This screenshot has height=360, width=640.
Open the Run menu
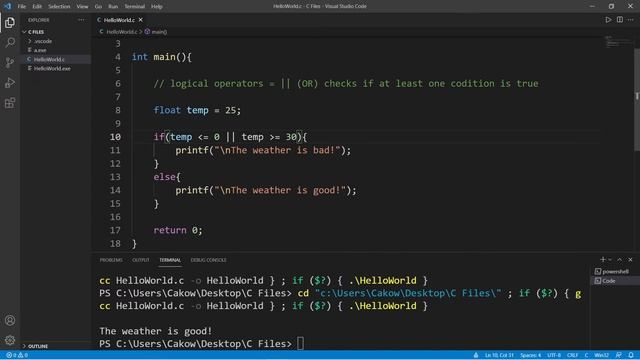[113, 6]
